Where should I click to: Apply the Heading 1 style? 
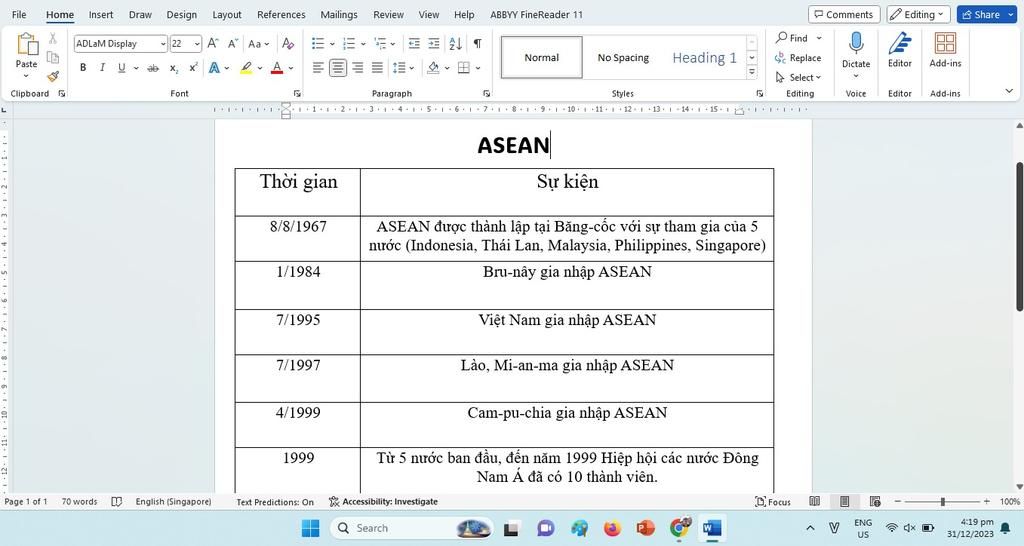pyautogui.click(x=704, y=57)
